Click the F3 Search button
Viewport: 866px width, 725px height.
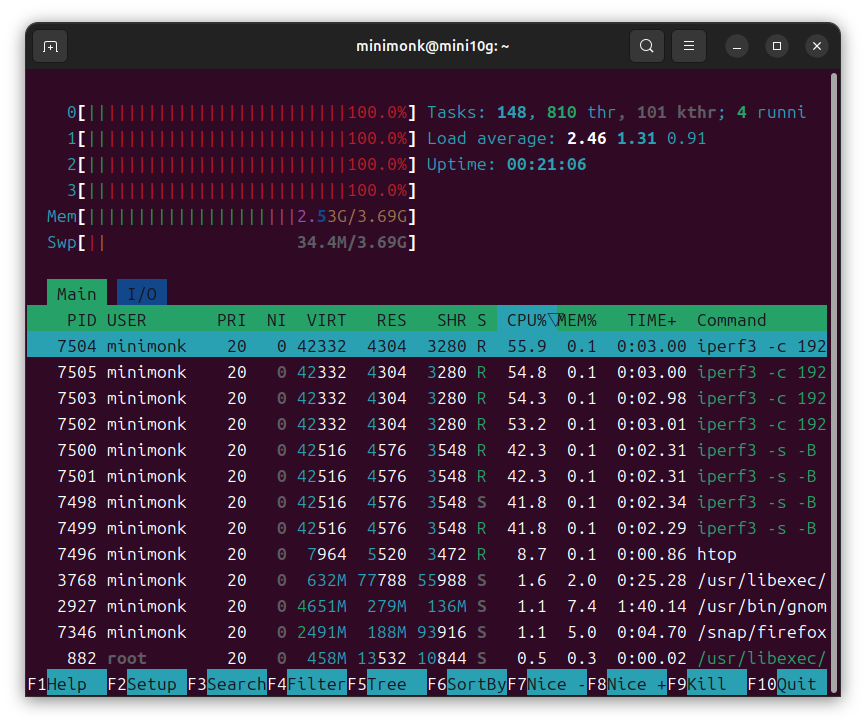coord(226,684)
